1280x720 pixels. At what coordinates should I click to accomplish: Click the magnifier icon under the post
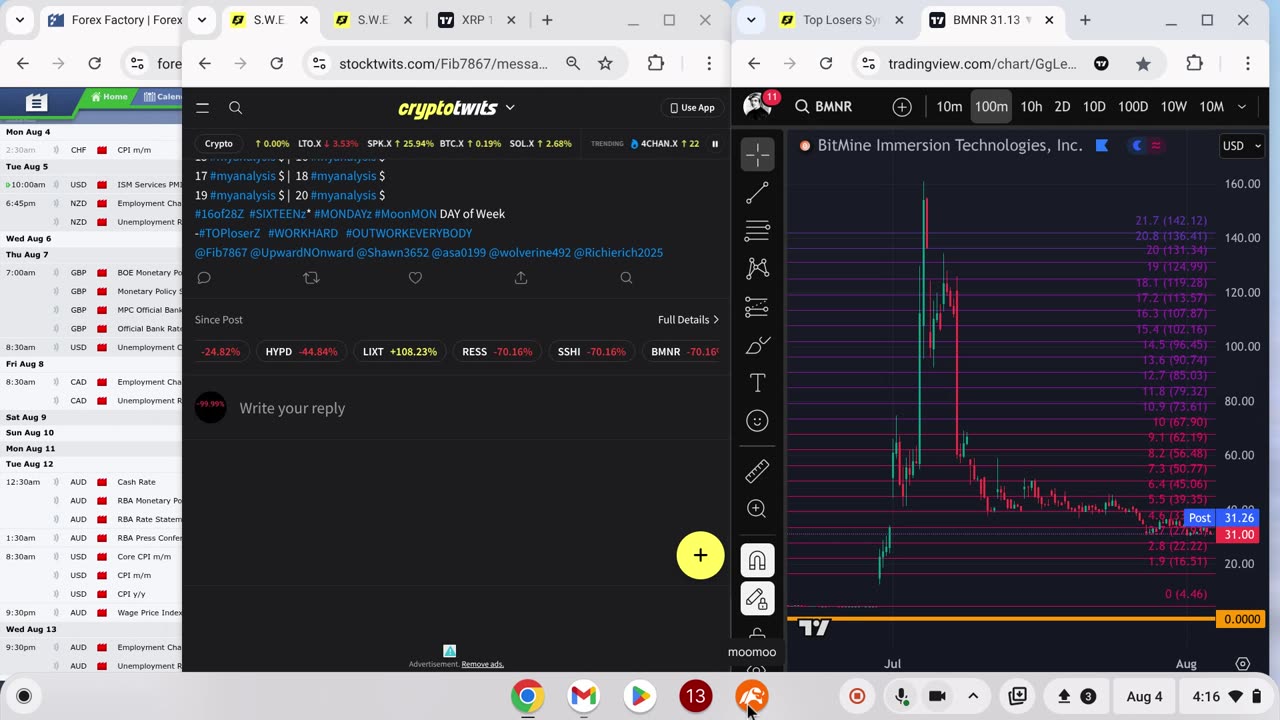[x=626, y=278]
